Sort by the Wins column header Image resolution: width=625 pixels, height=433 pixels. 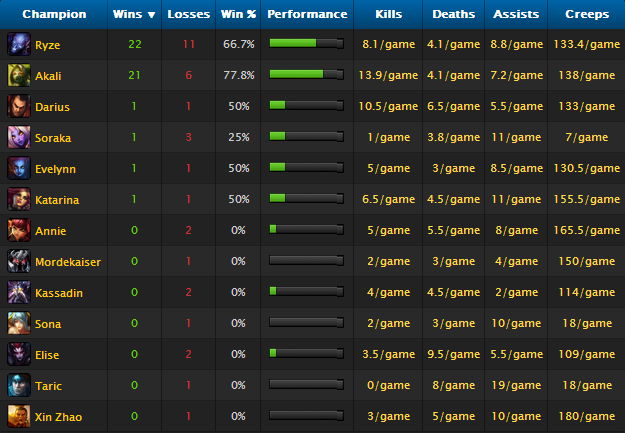(x=134, y=14)
